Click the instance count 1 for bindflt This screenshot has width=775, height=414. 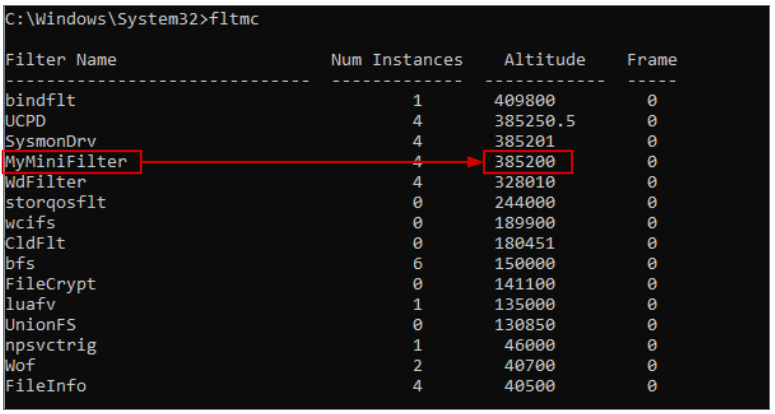[418, 101]
